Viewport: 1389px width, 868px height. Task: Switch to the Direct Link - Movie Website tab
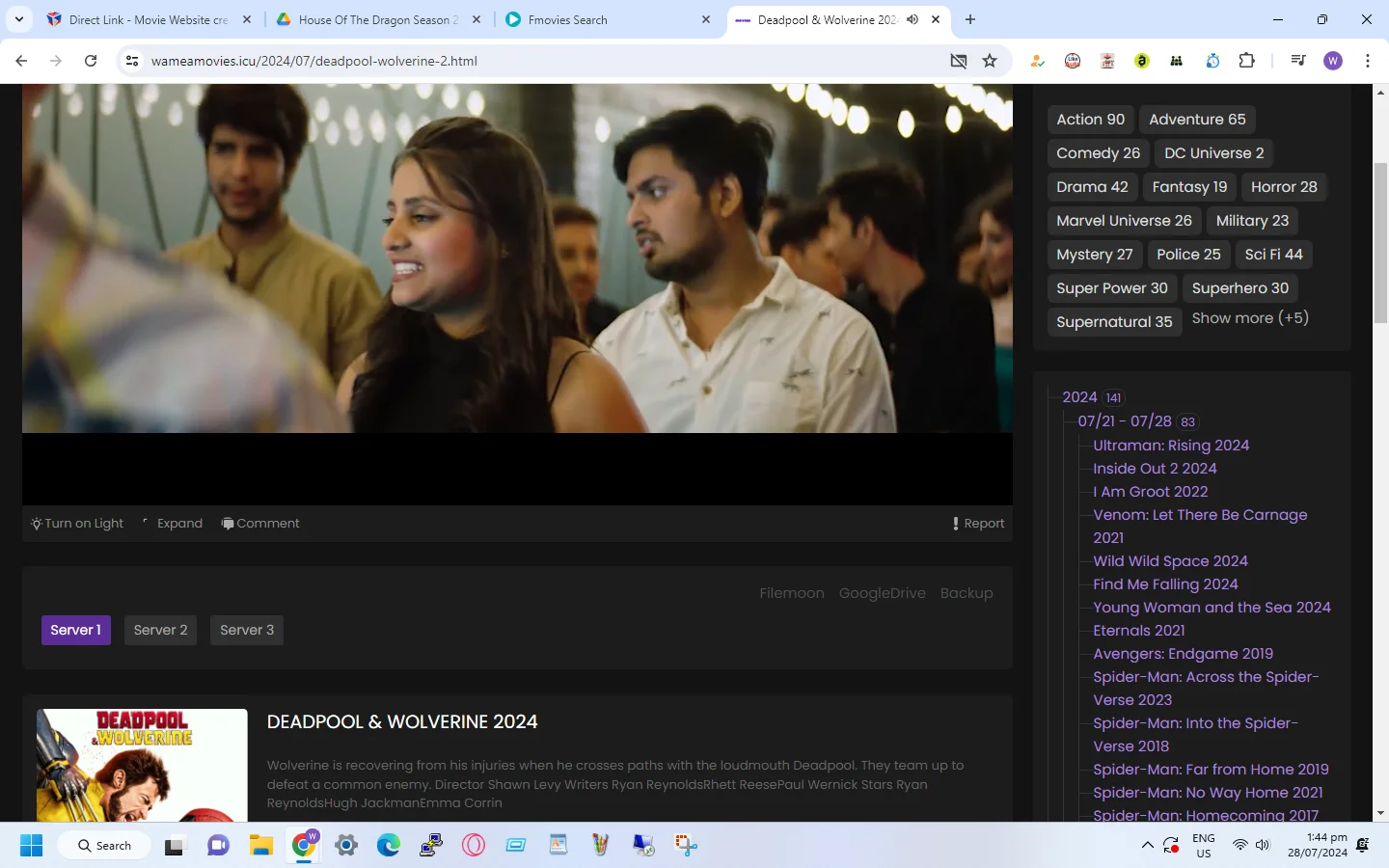pos(150,19)
